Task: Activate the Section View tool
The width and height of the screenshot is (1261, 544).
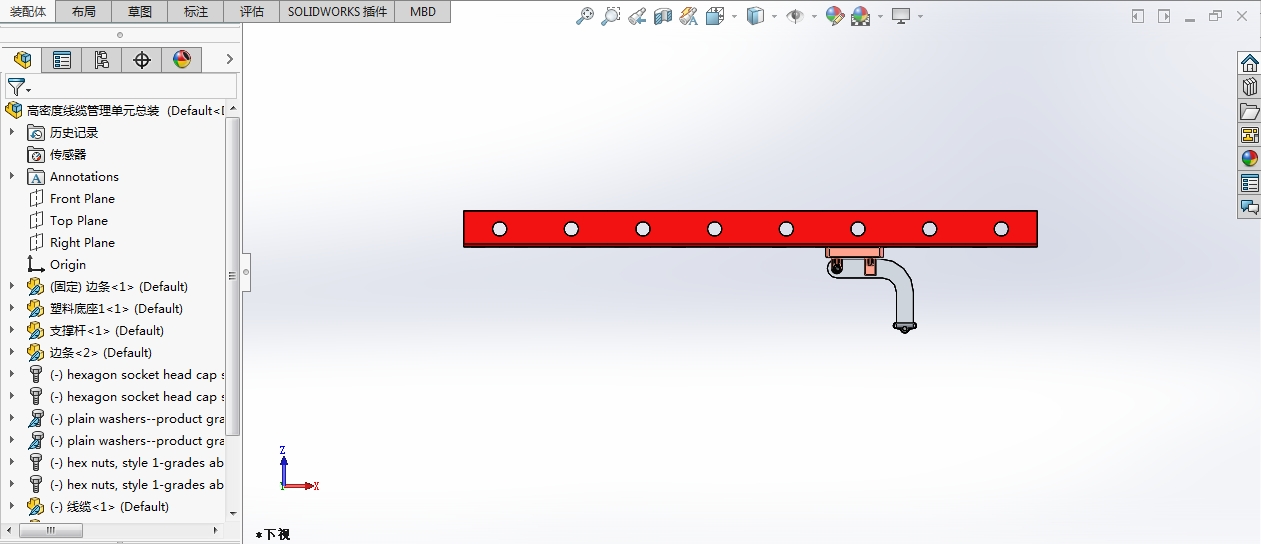Action: pos(662,16)
